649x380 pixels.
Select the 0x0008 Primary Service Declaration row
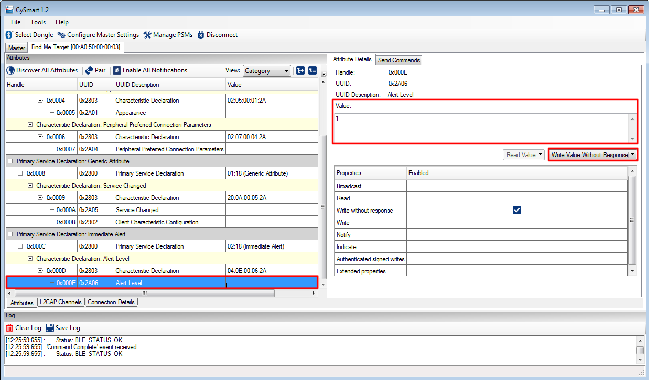pos(162,173)
